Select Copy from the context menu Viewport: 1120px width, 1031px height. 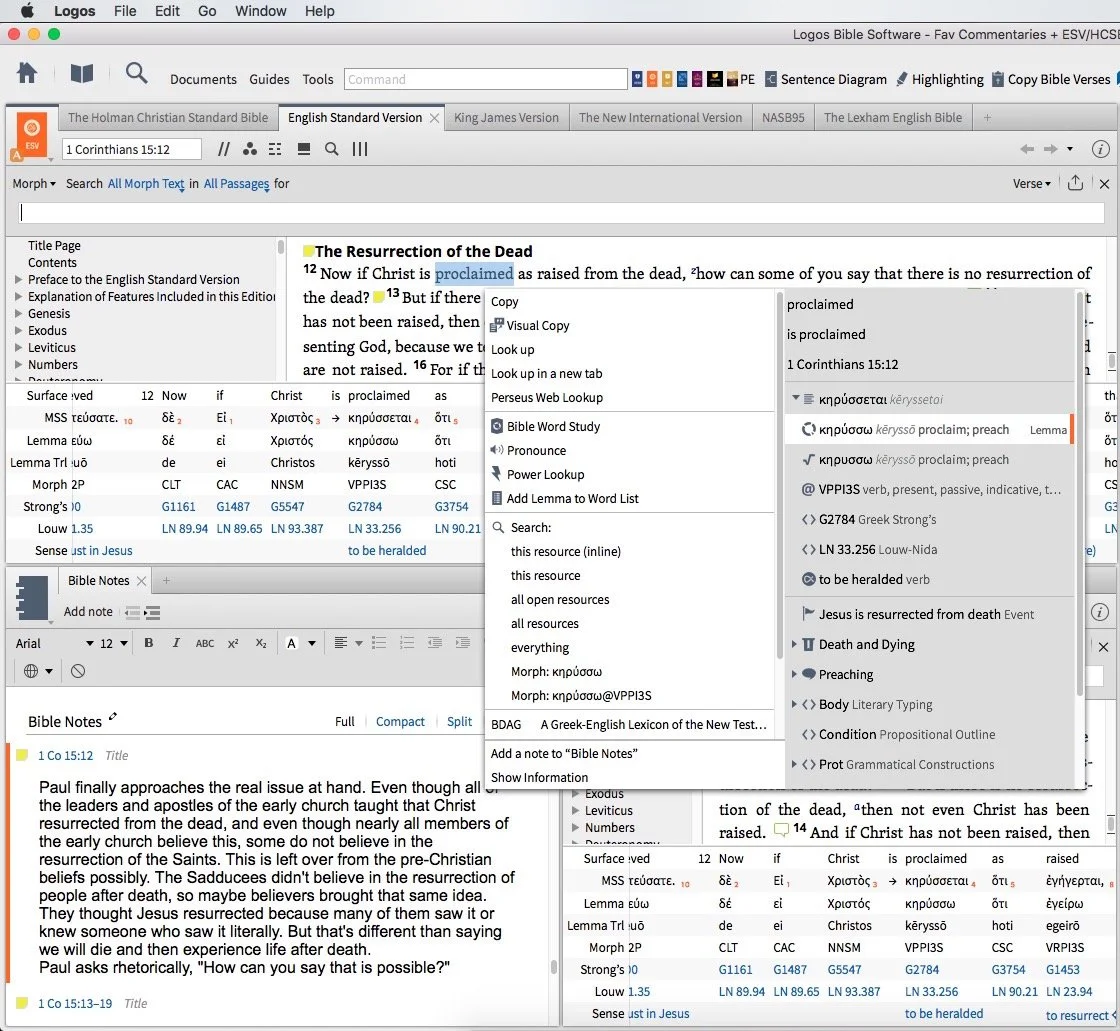point(504,302)
